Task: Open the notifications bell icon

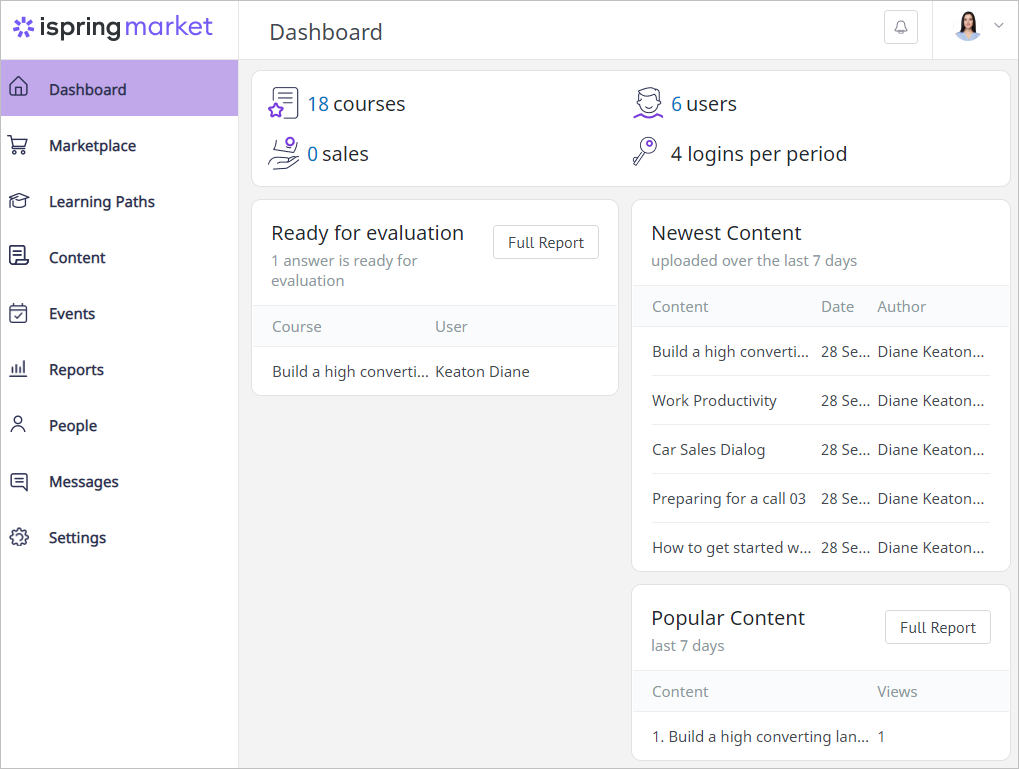Action: coord(901,27)
